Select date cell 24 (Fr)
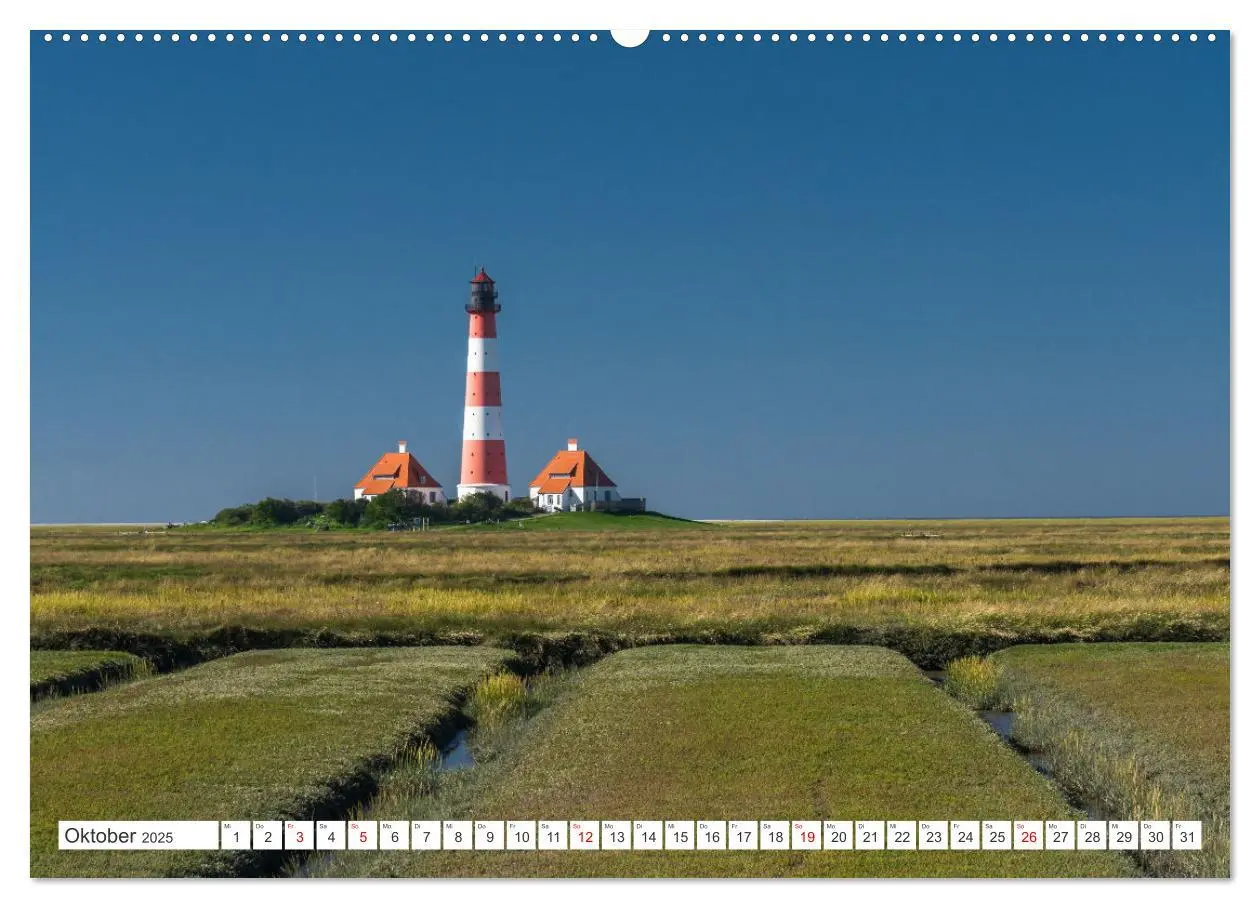Viewport: 1260px width, 908px height. pyautogui.click(x=964, y=836)
